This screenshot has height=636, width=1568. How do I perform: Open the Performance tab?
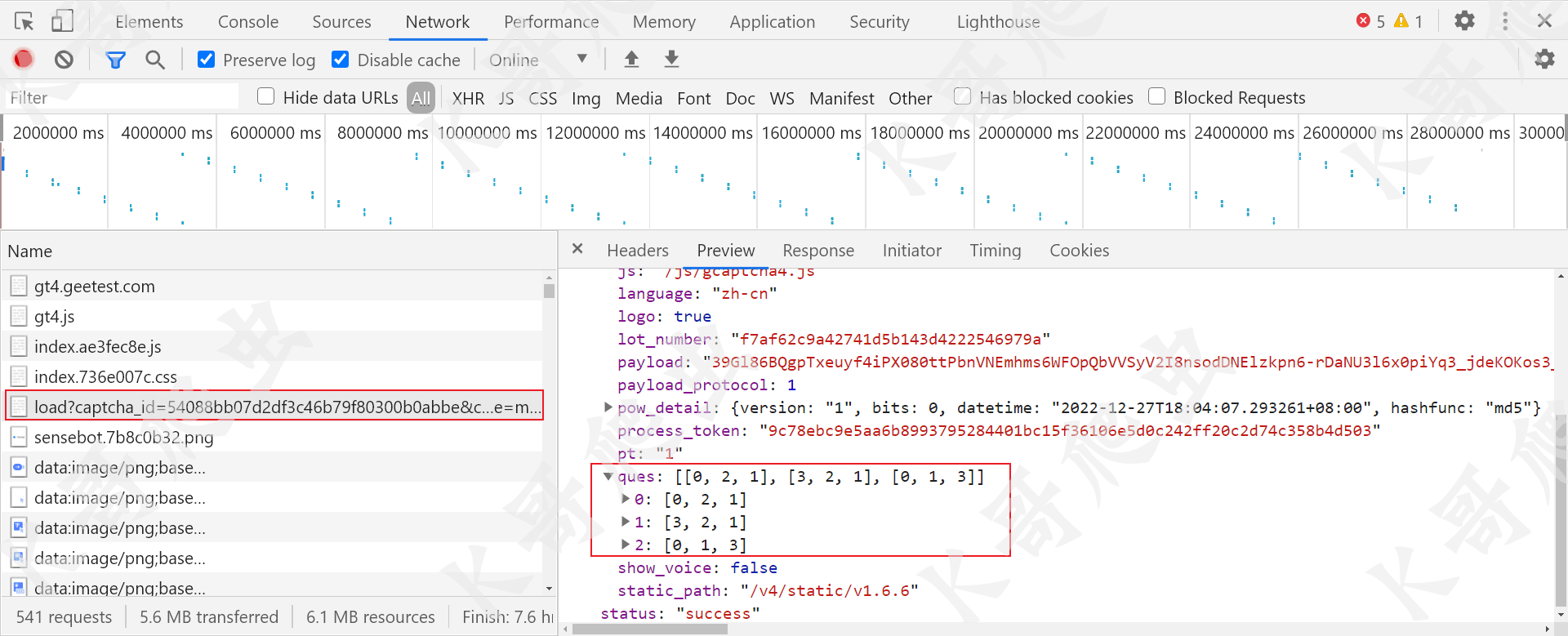pyautogui.click(x=551, y=22)
